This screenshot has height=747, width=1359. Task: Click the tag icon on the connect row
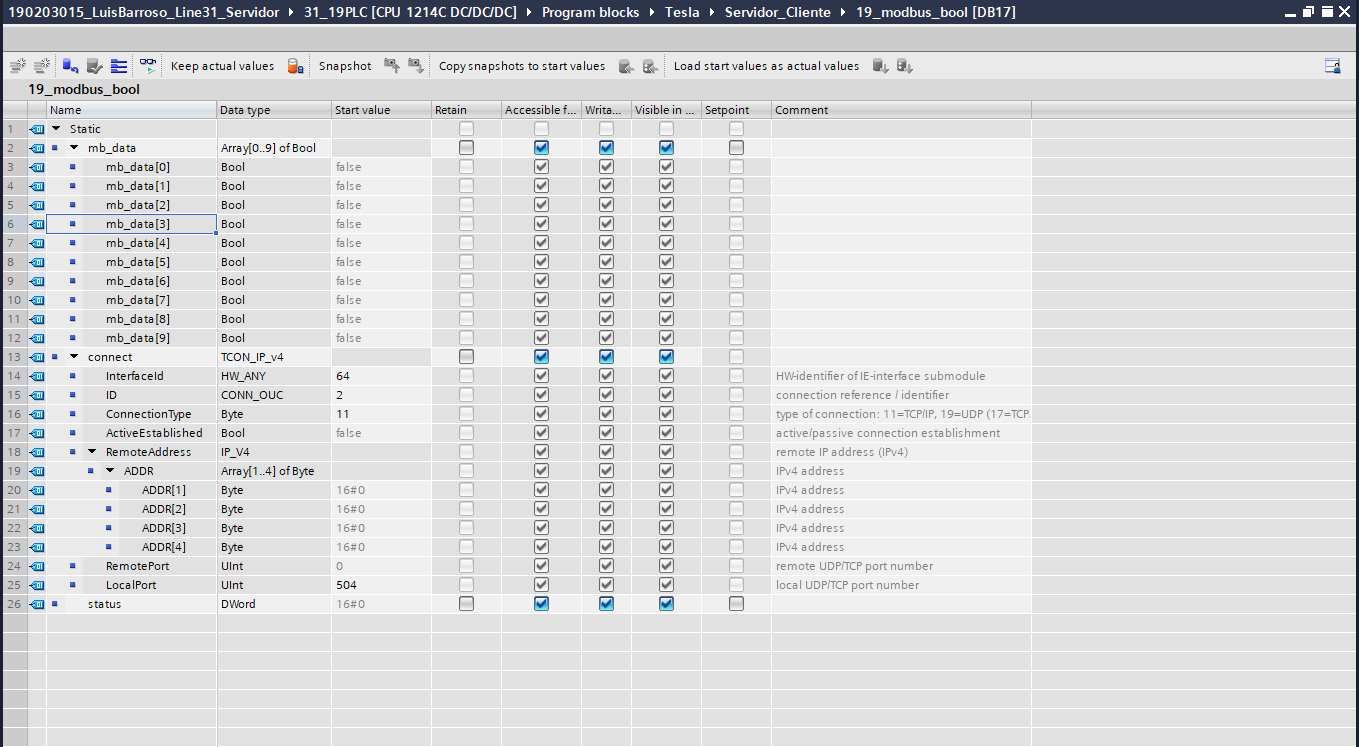coord(37,357)
